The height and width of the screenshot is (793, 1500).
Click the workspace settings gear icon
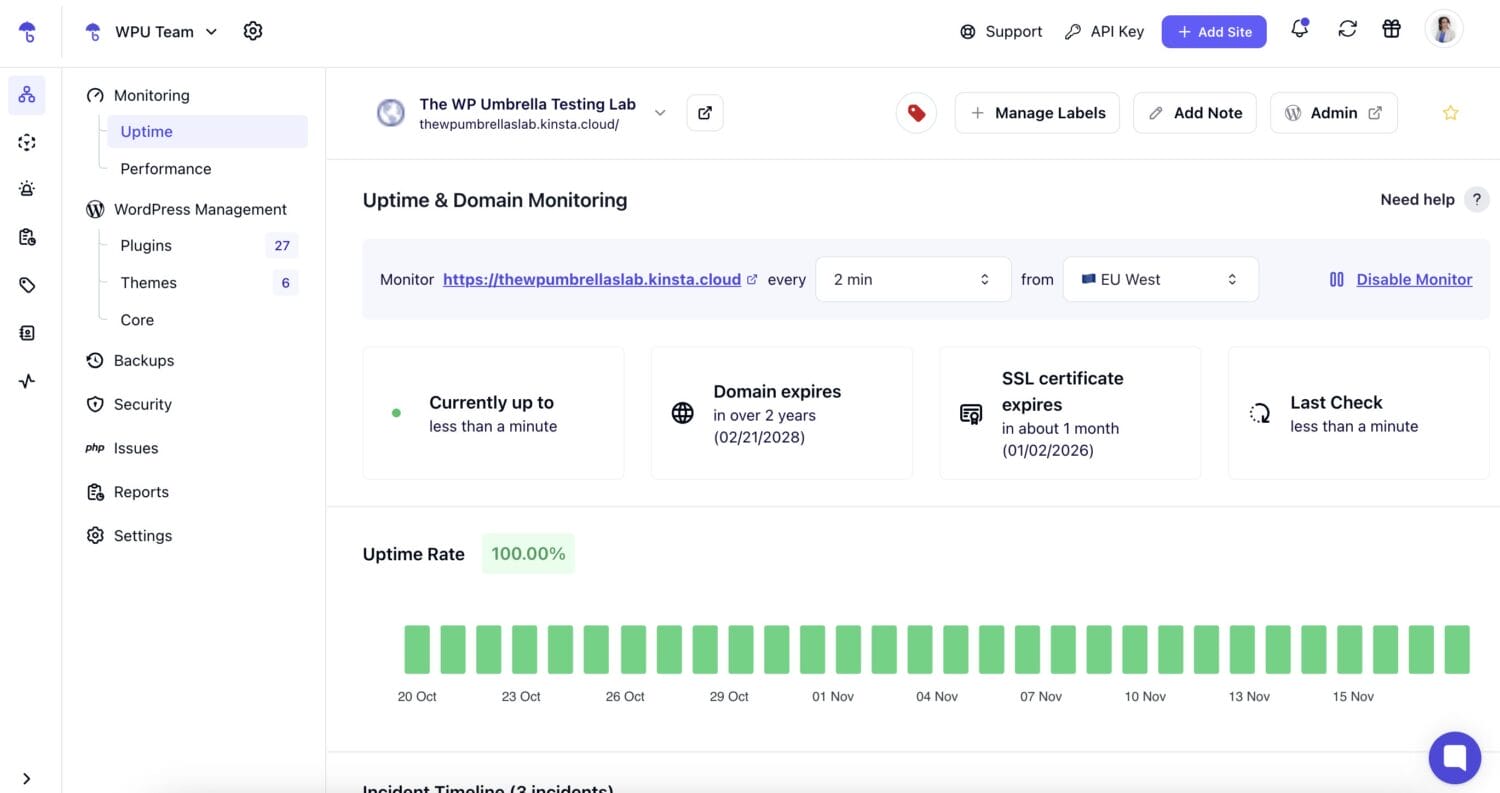[253, 31]
